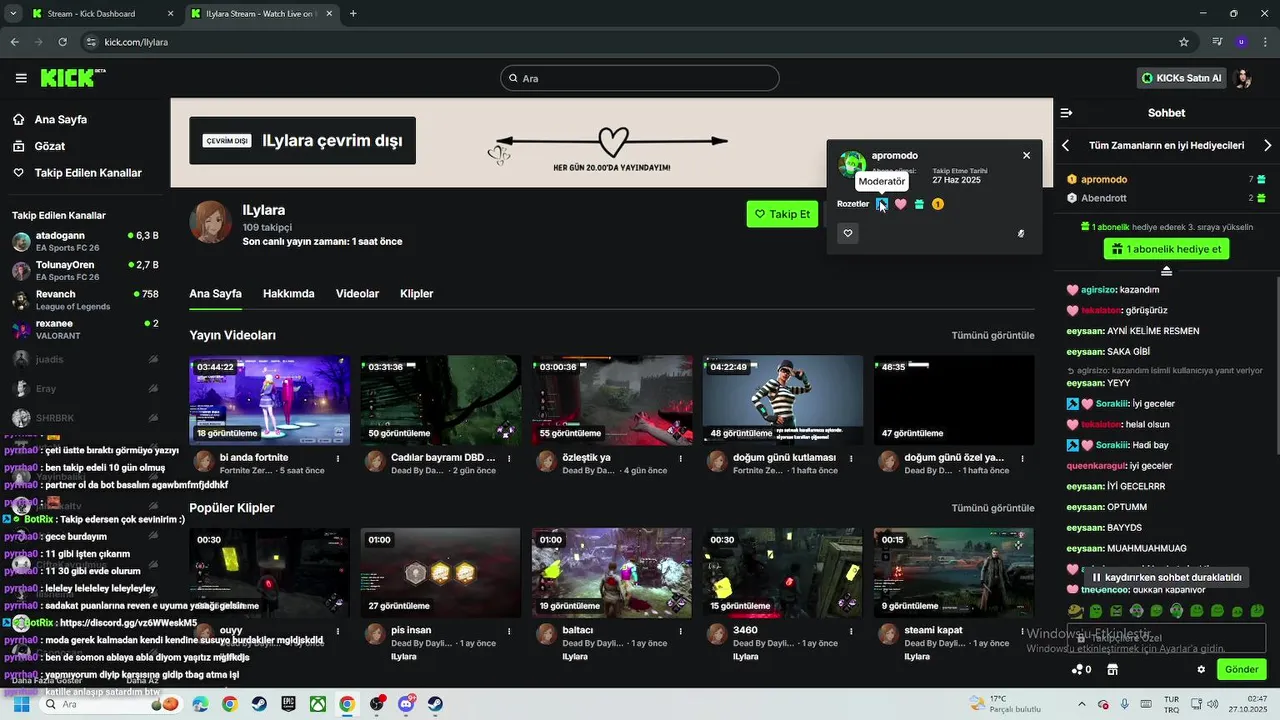Go to Gözat in the sidebar

tap(40, 146)
